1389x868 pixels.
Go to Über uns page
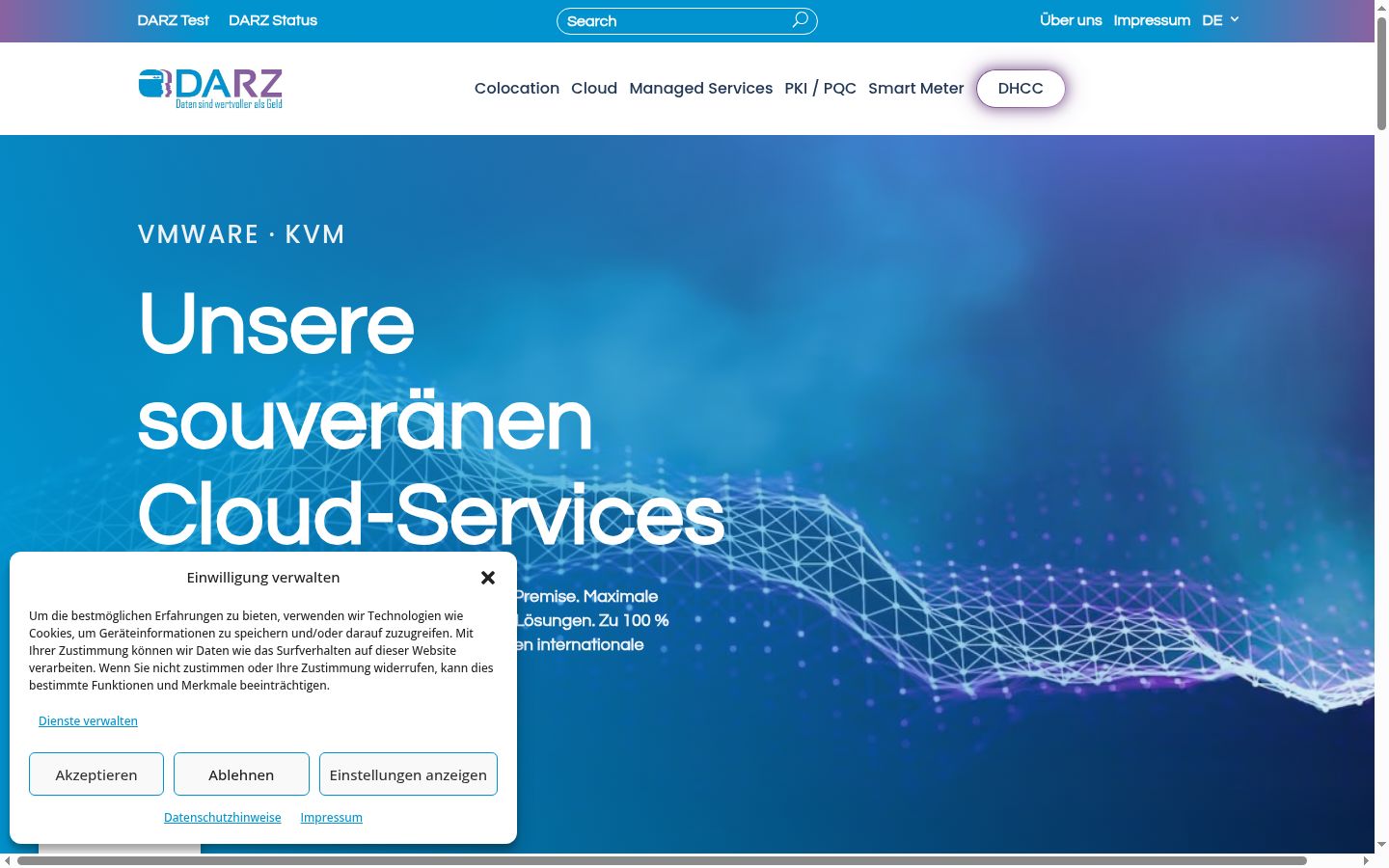[1071, 20]
